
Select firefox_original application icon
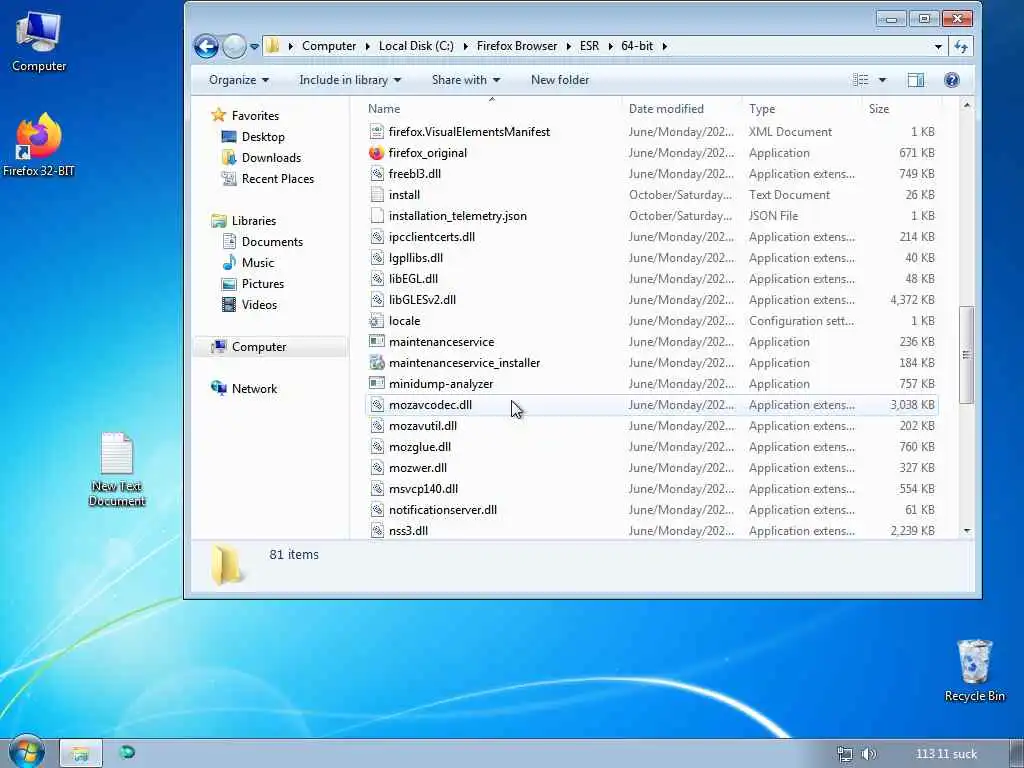point(376,153)
